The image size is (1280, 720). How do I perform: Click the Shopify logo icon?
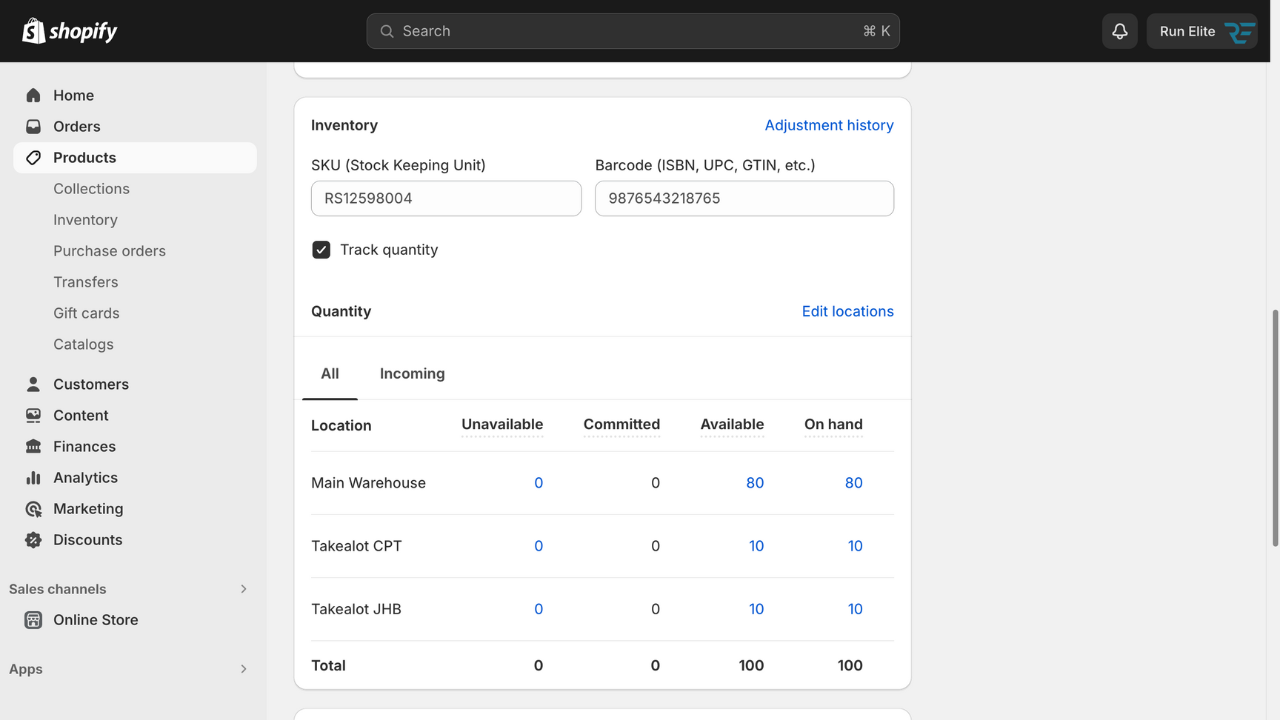click(34, 31)
